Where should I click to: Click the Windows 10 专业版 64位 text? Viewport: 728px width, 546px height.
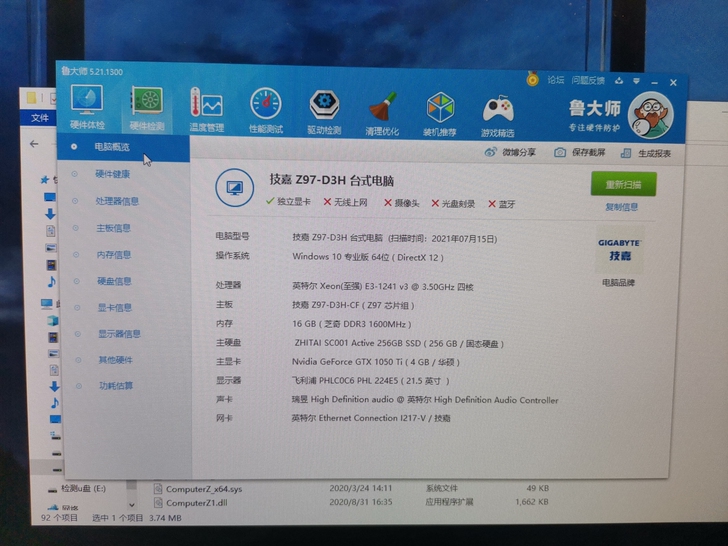click(x=368, y=257)
